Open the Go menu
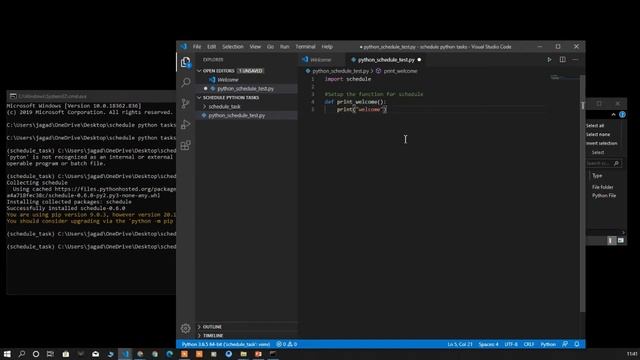This screenshot has height=360, width=640. (270, 47)
